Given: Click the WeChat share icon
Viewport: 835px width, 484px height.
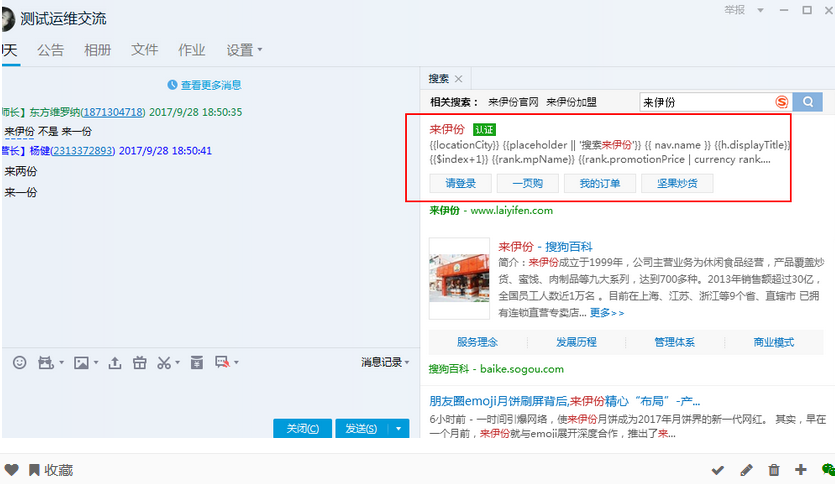Looking at the screenshot, I should [x=828, y=470].
